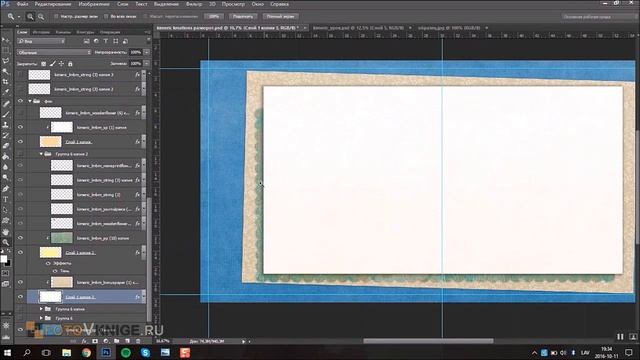The image size is (640, 360).
Task: Select the Clone Stamp tool
Action: coord(5,125)
